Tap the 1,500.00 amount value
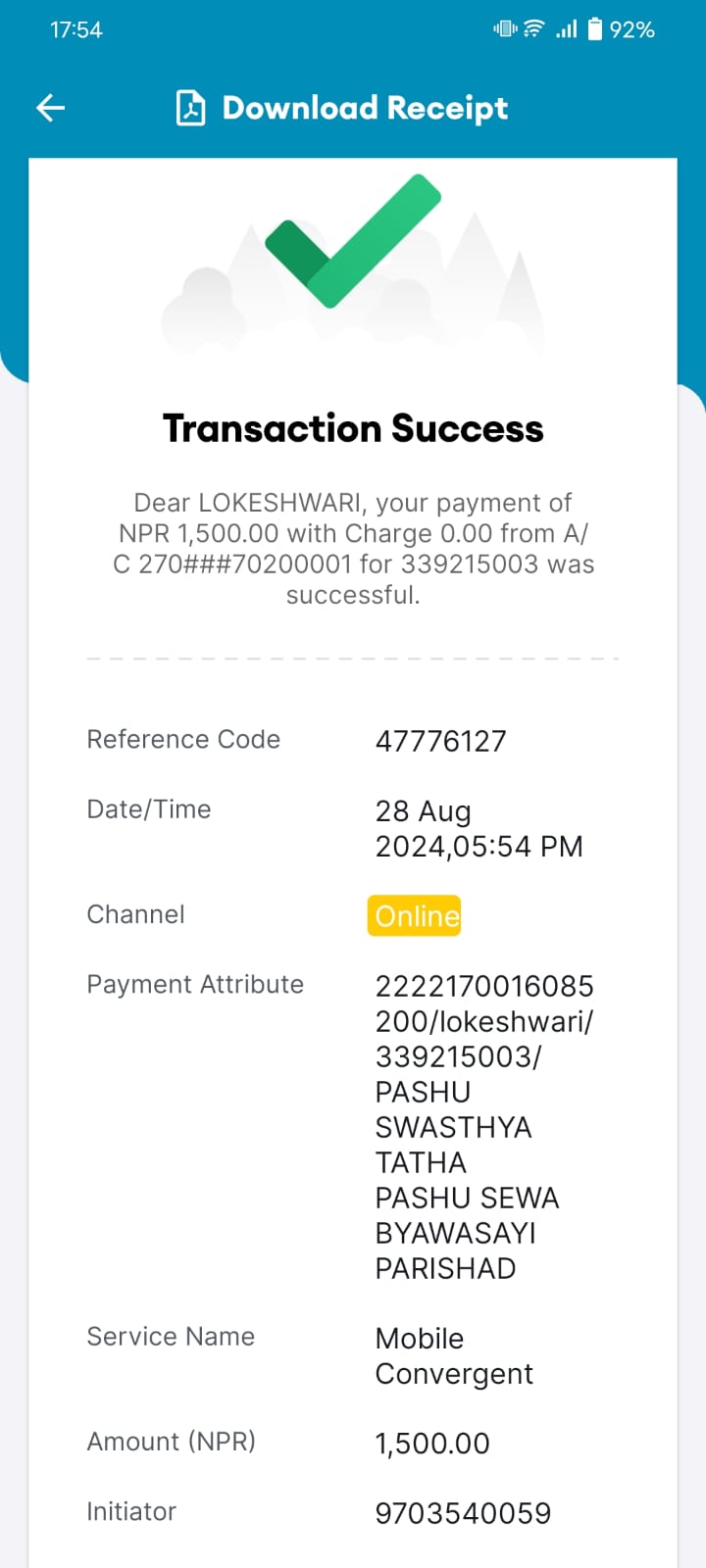This screenshot has height=1568, width=706. pos(432,1444)
